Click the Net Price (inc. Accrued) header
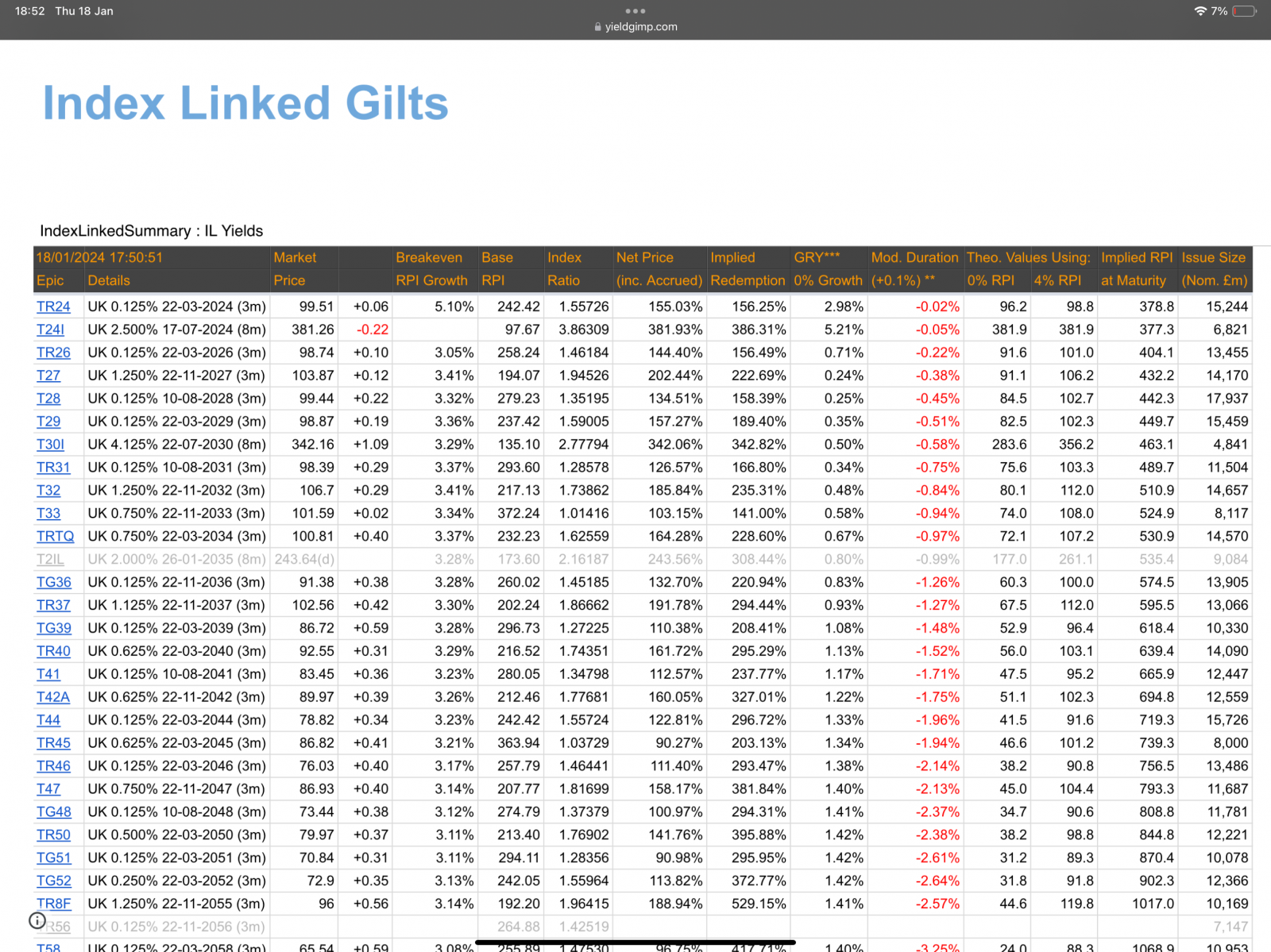1271x952 pixels. [659, 269]
